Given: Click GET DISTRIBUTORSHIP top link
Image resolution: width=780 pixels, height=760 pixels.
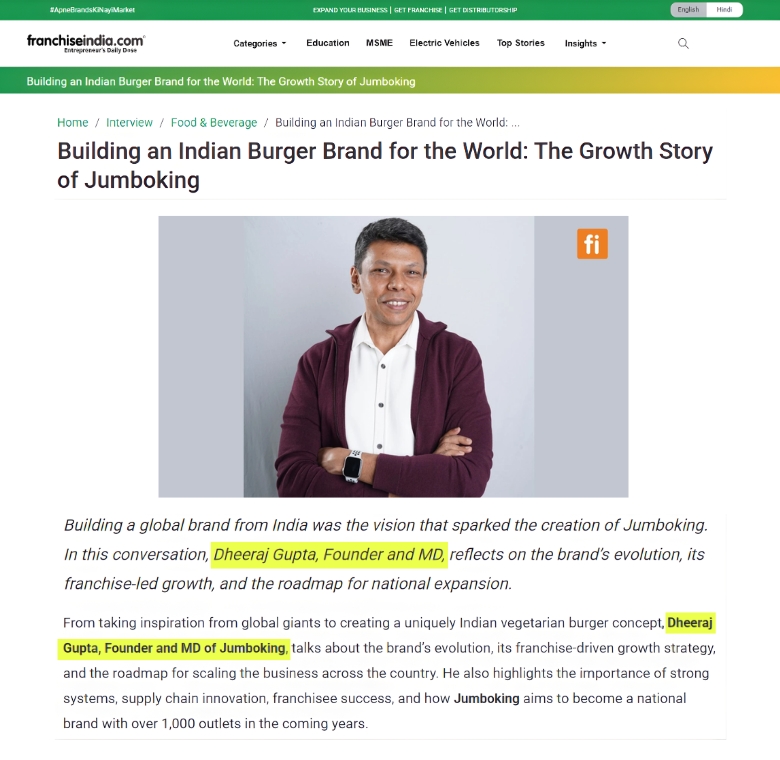Looking at the screenshot, I should tap(483, 10).
